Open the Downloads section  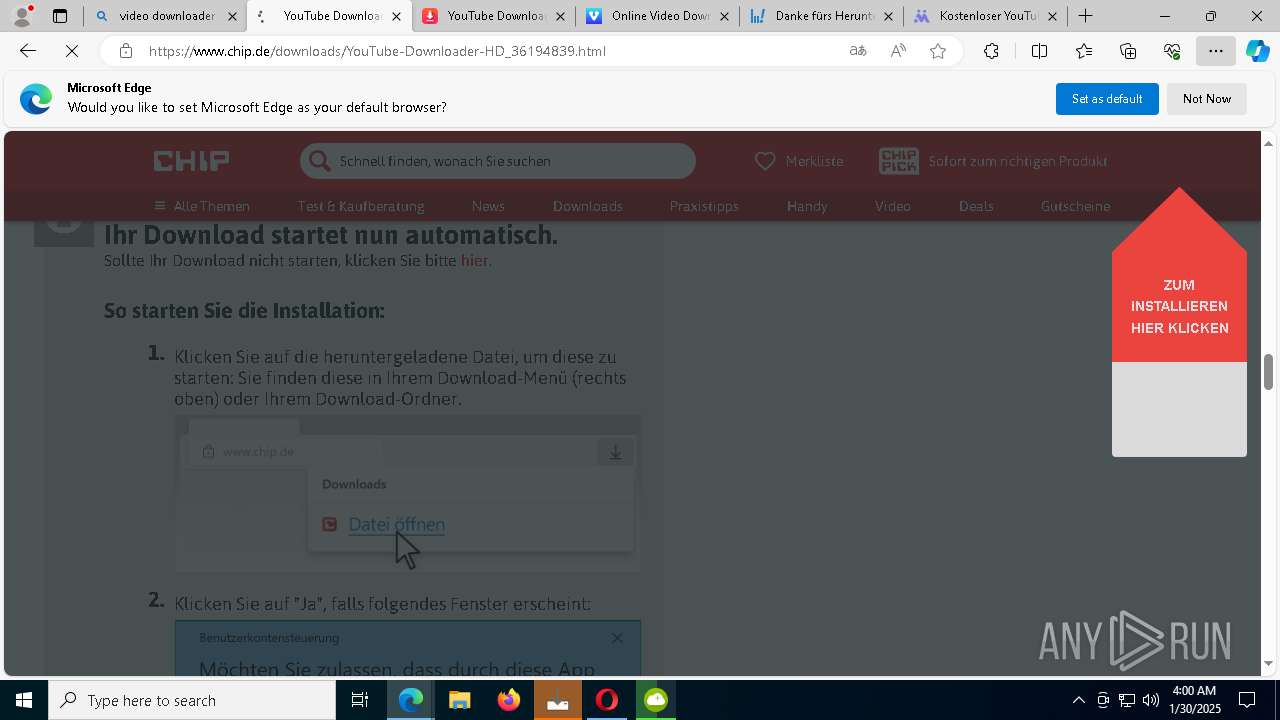tap(588, 206)
